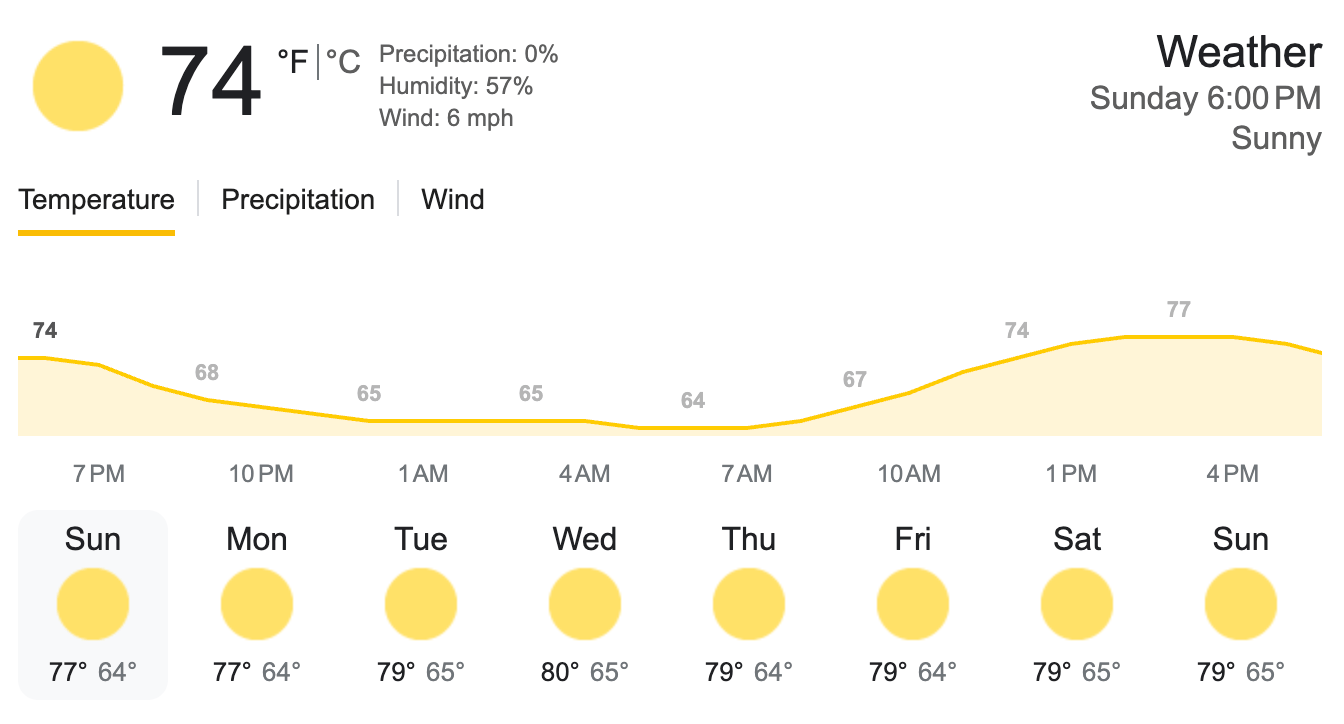Open the Precipitation tab
Viewport: 1344px width, 724px height.
point(298,199)
